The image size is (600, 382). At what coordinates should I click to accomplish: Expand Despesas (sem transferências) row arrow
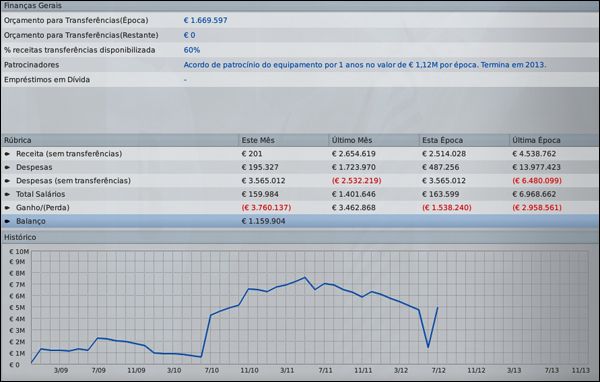click(x=7, y=181)
